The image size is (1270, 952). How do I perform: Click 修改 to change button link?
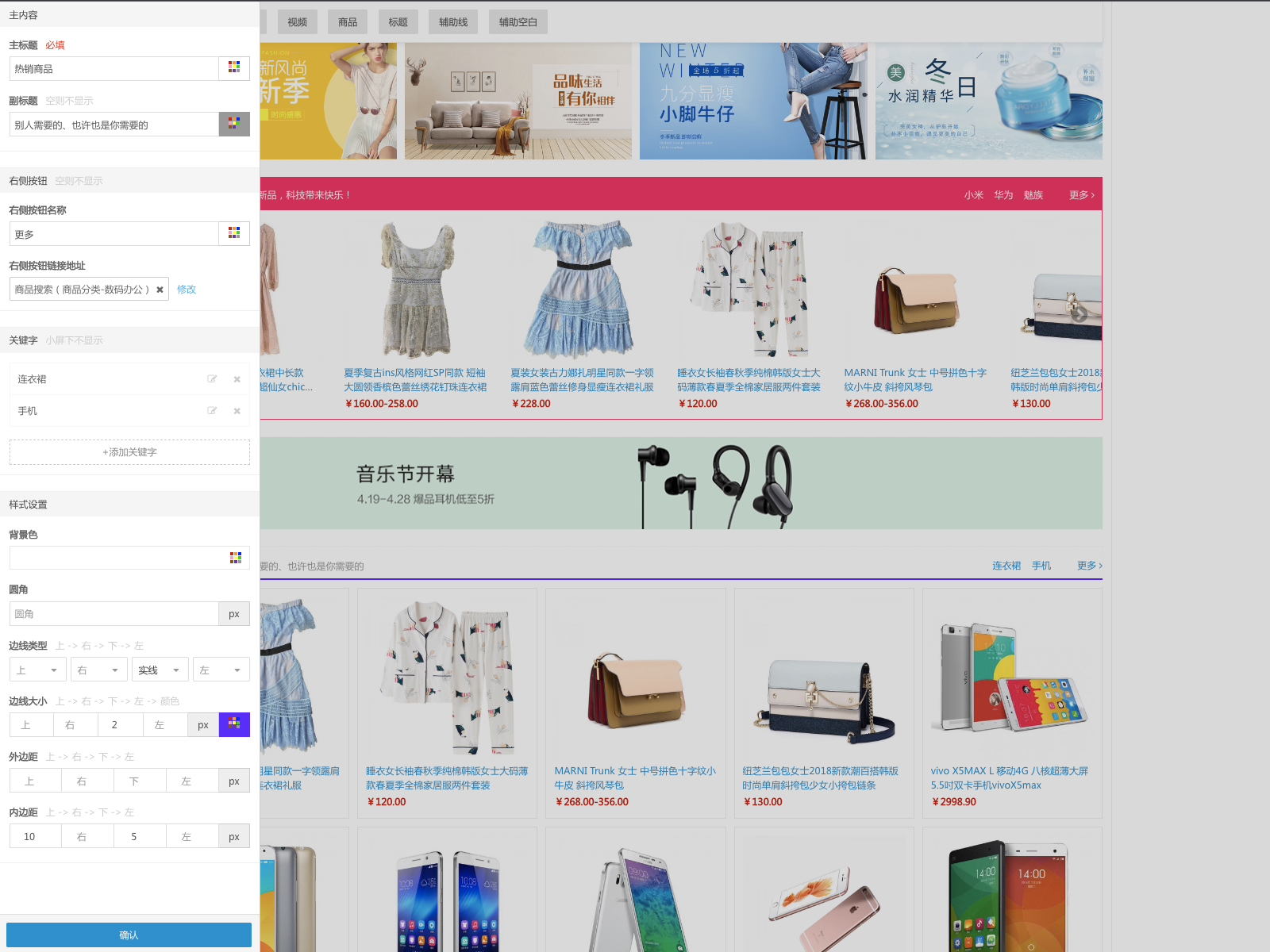point(187,290)
